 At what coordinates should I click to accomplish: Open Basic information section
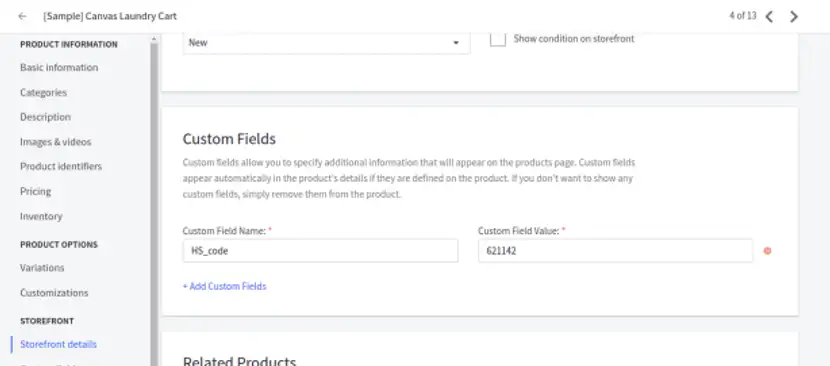click(x=59, y=67)
